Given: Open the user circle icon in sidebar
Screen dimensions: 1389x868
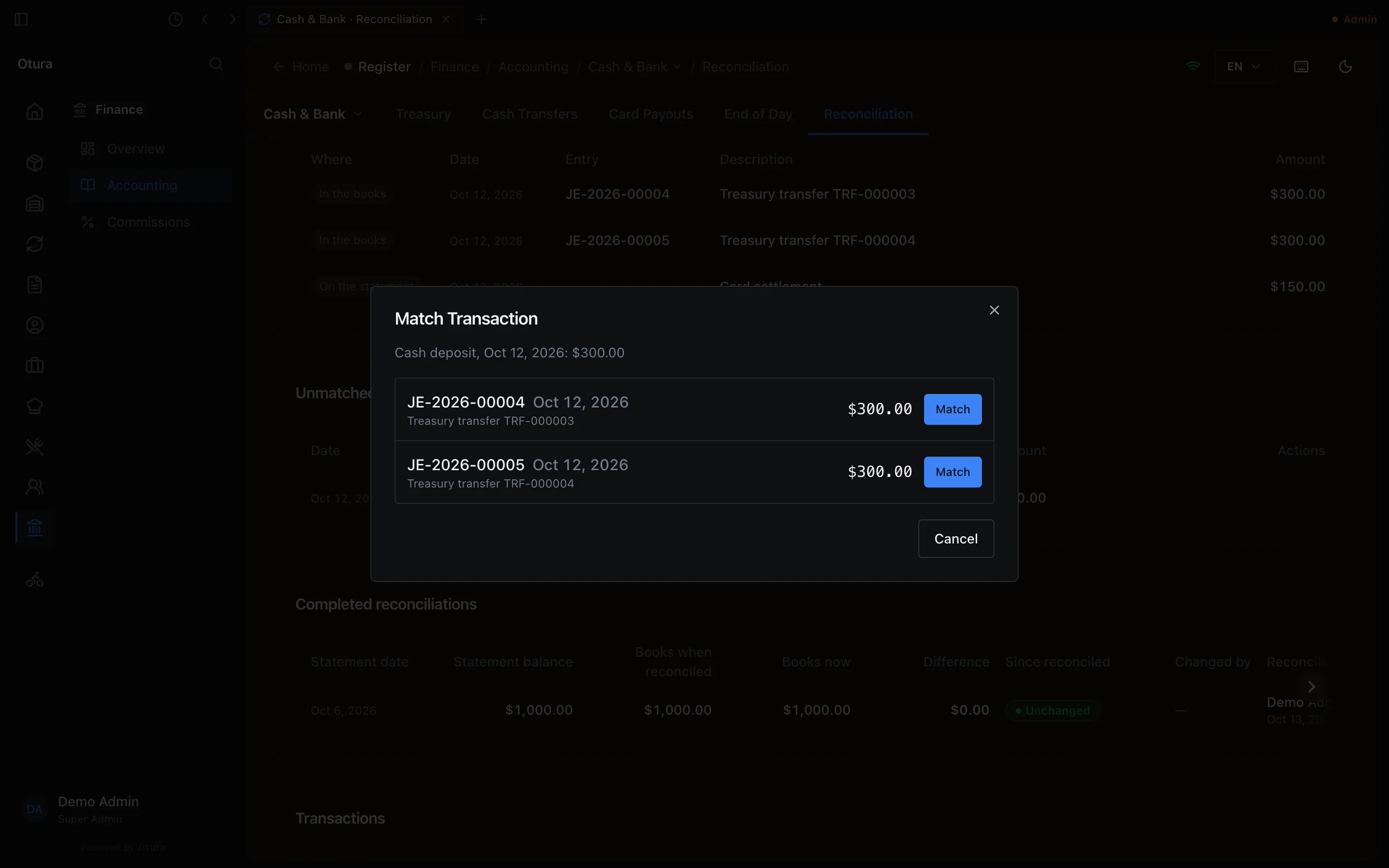Looking at the screenshot, I should [x=34, y=325].
